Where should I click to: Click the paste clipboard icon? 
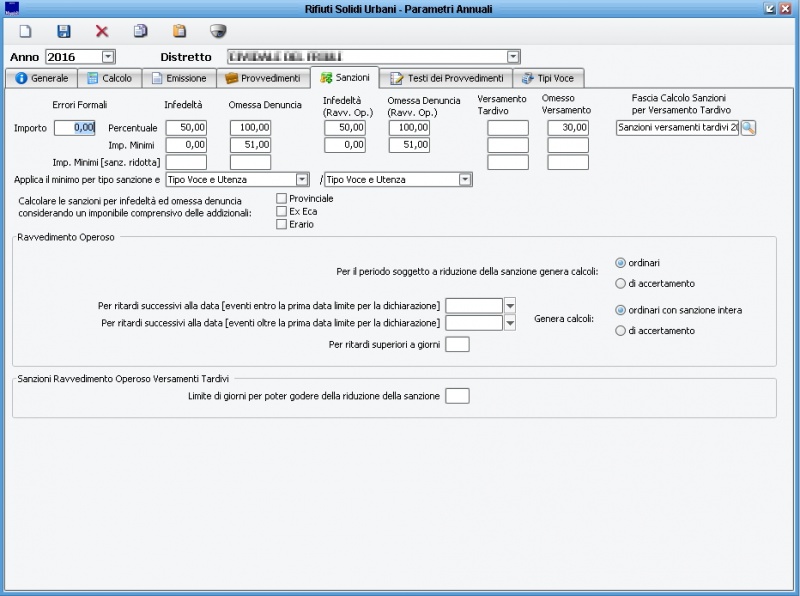click(180, 31)
